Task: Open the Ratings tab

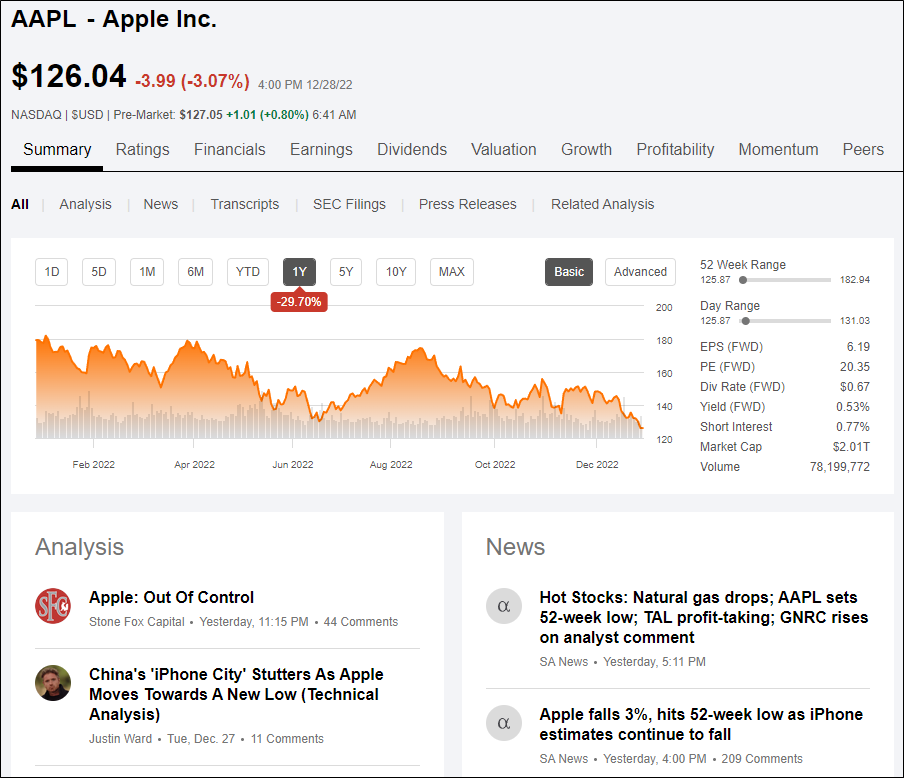Action: (142, 149)
